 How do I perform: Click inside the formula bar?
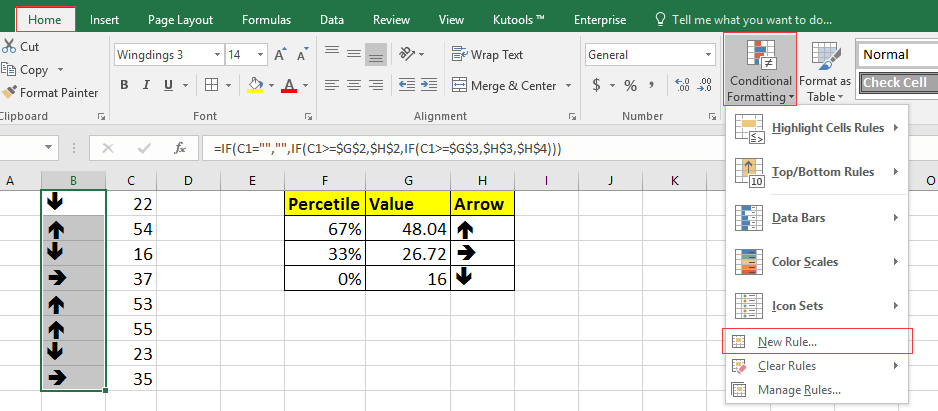click(568, 148)
